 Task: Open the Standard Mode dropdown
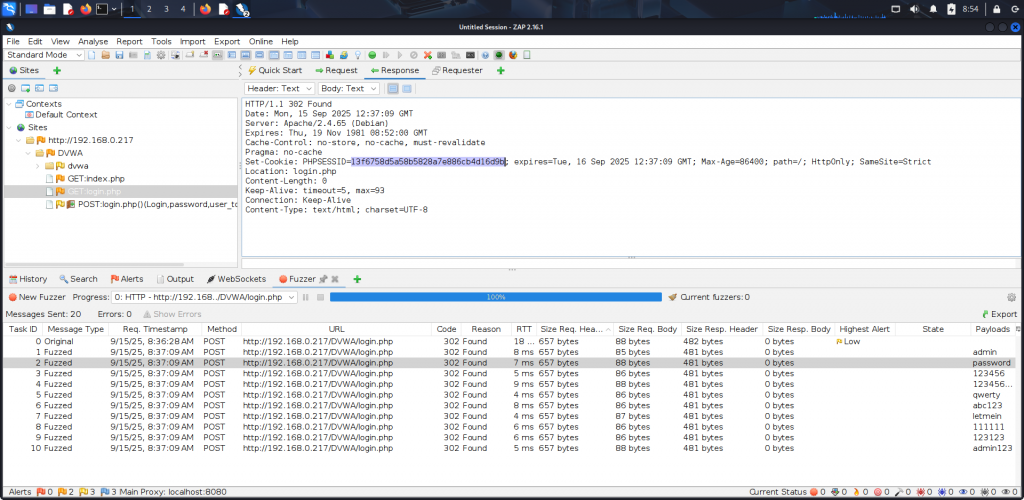[x=44, y=55]
